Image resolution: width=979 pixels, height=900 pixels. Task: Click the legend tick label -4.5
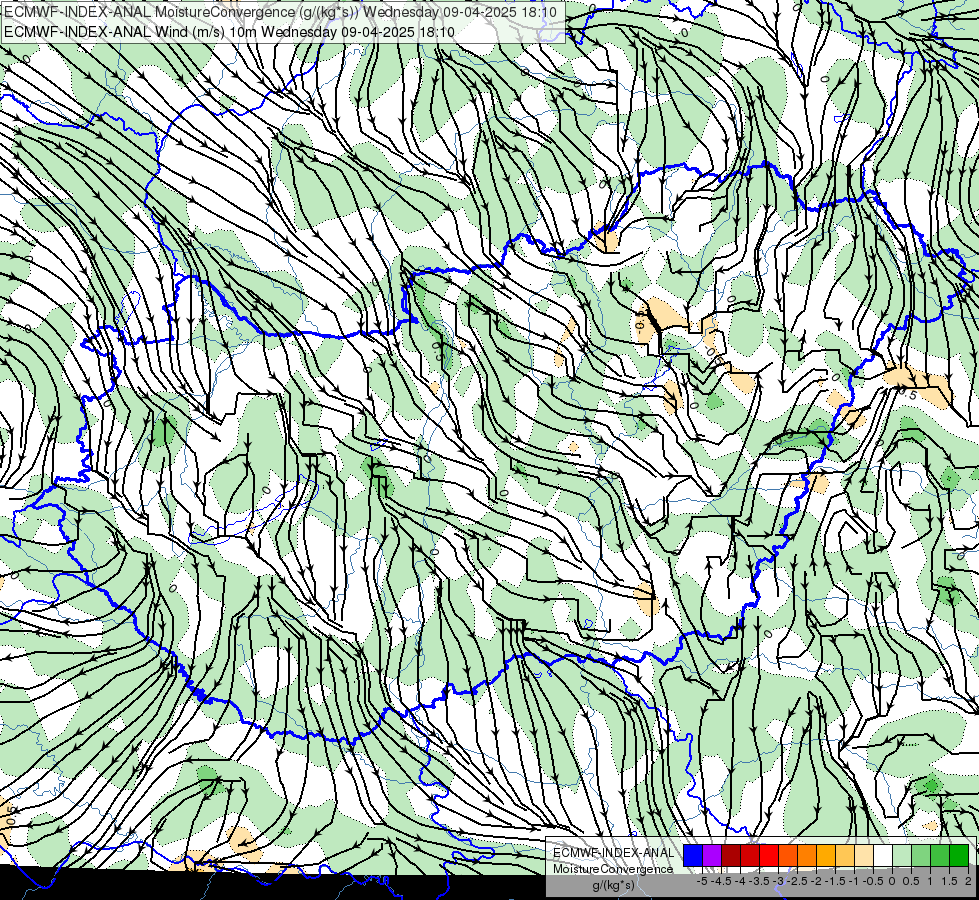[x=721, y=881]
